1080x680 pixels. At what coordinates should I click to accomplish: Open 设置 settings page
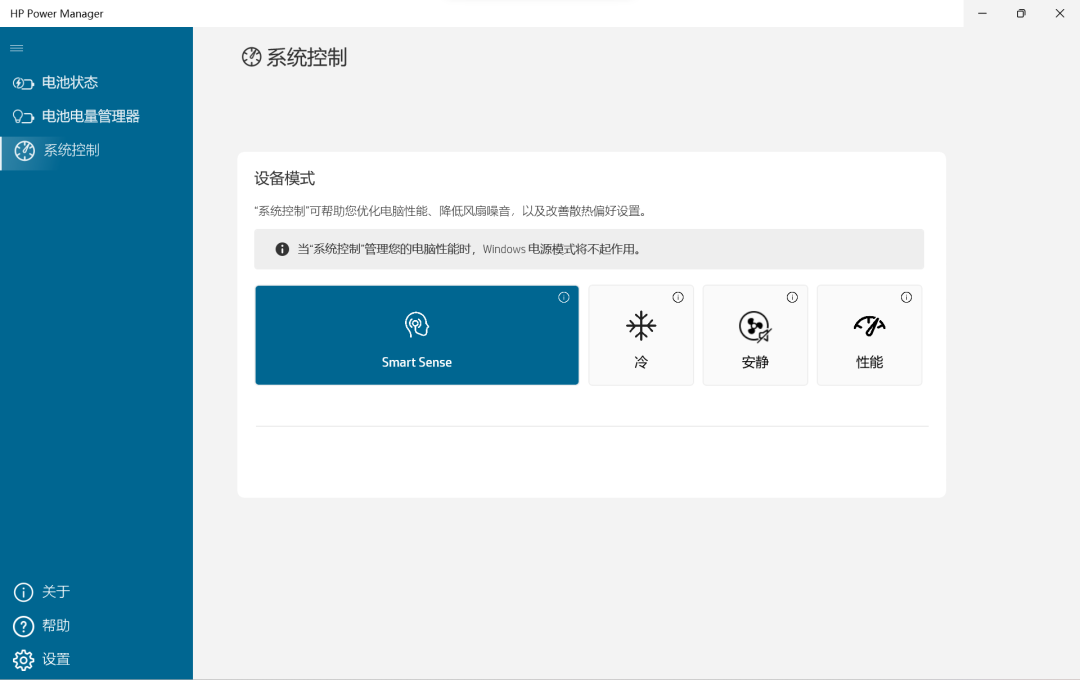coord(96,659)
